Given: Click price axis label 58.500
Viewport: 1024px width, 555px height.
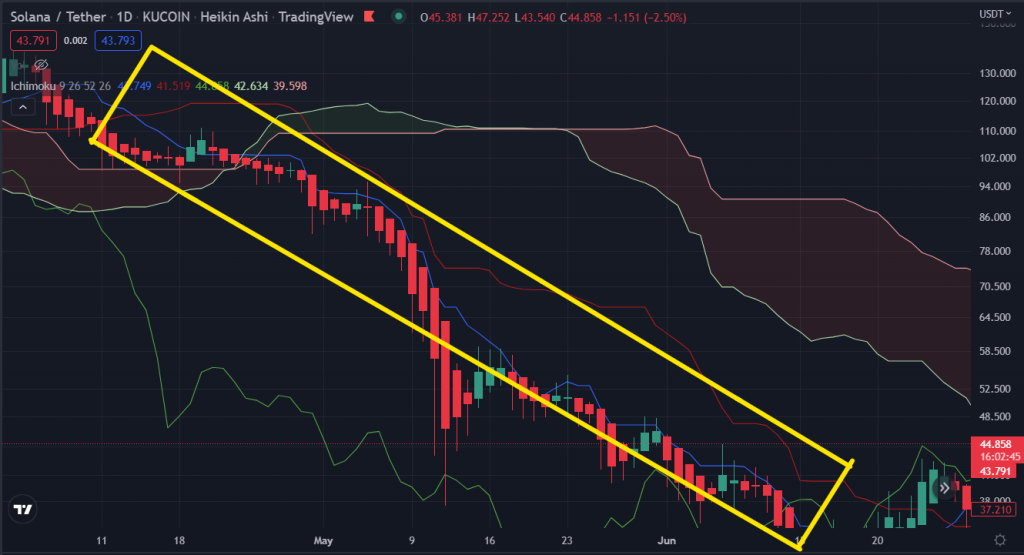Looking at the screenshot, I should [997, 351].
